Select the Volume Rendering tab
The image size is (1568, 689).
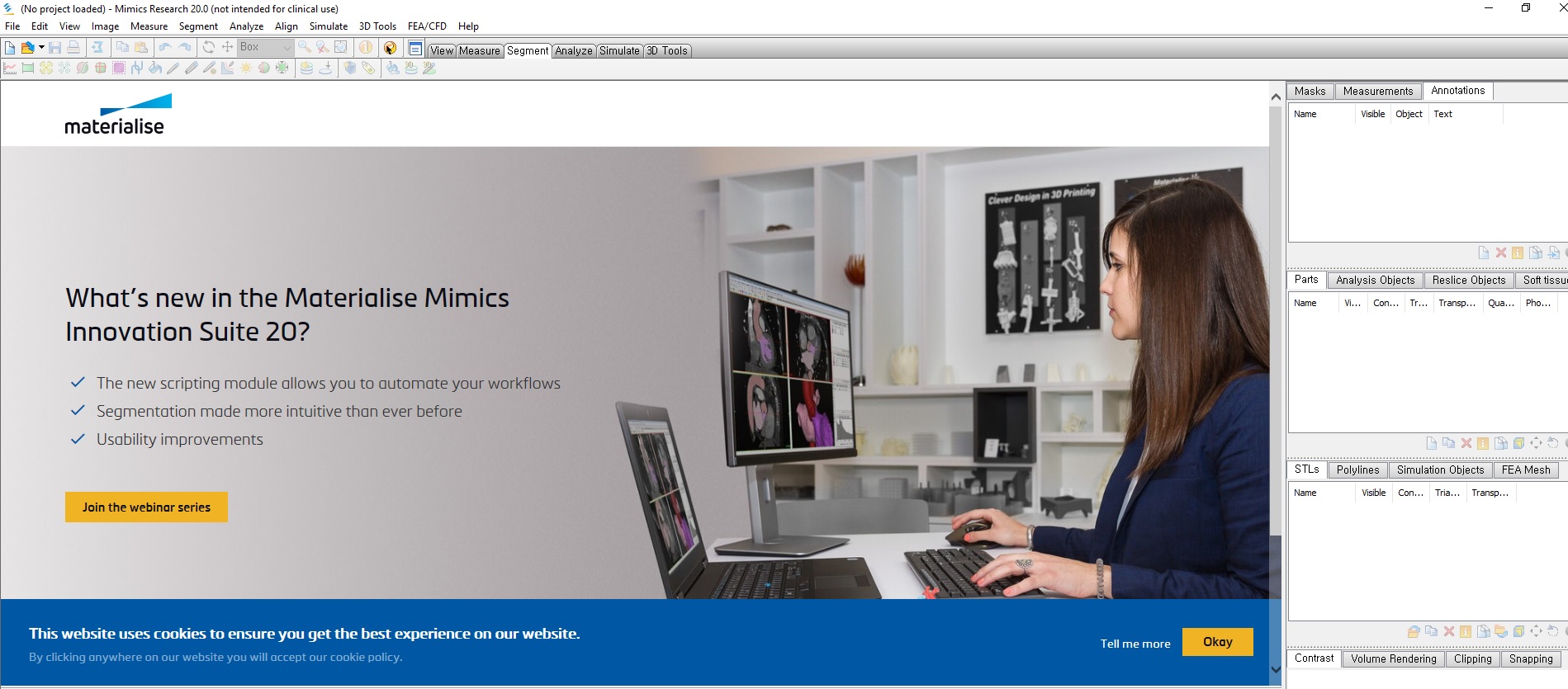tap(1394, 659)
